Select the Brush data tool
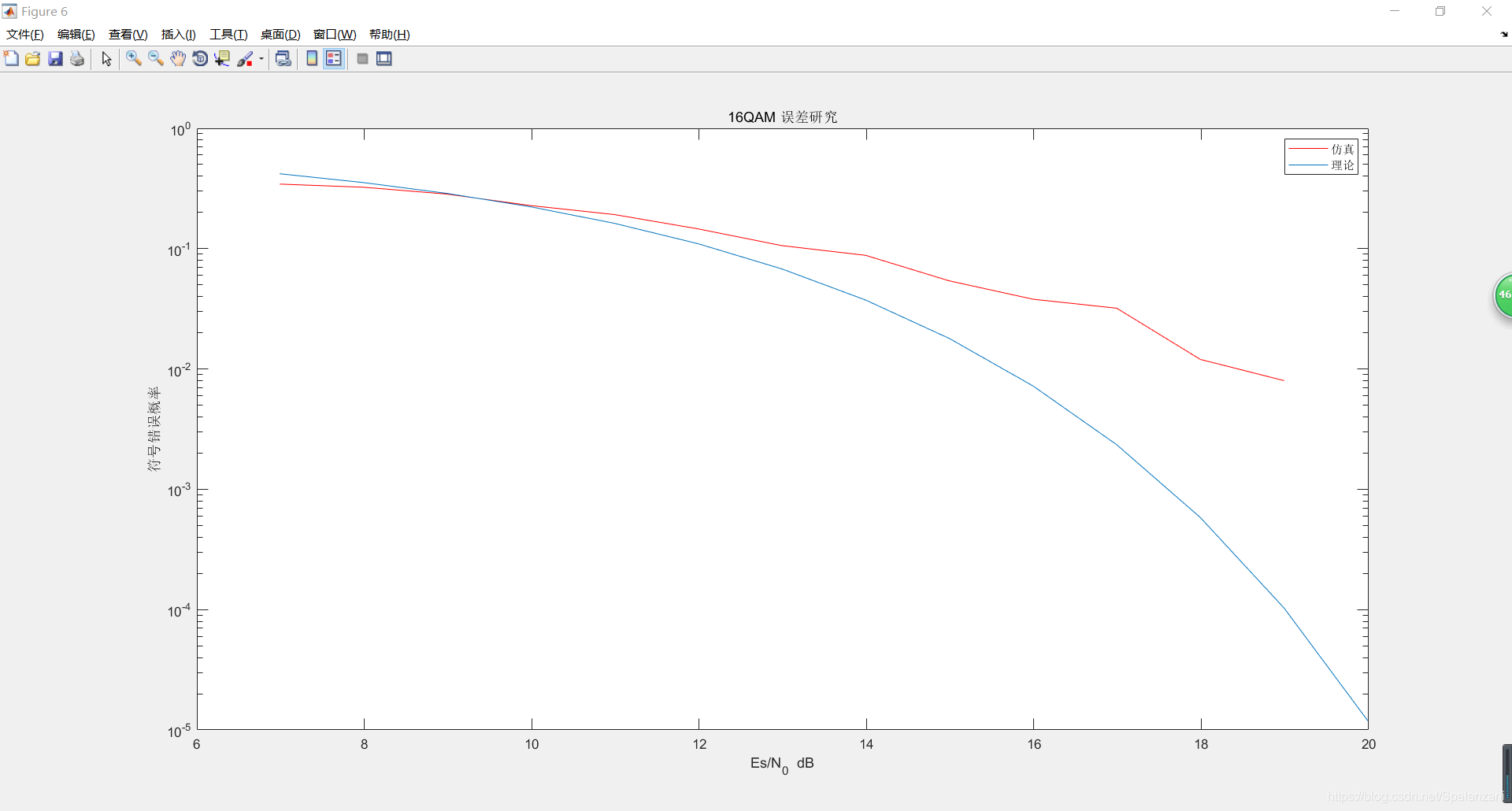 [245, 59]
